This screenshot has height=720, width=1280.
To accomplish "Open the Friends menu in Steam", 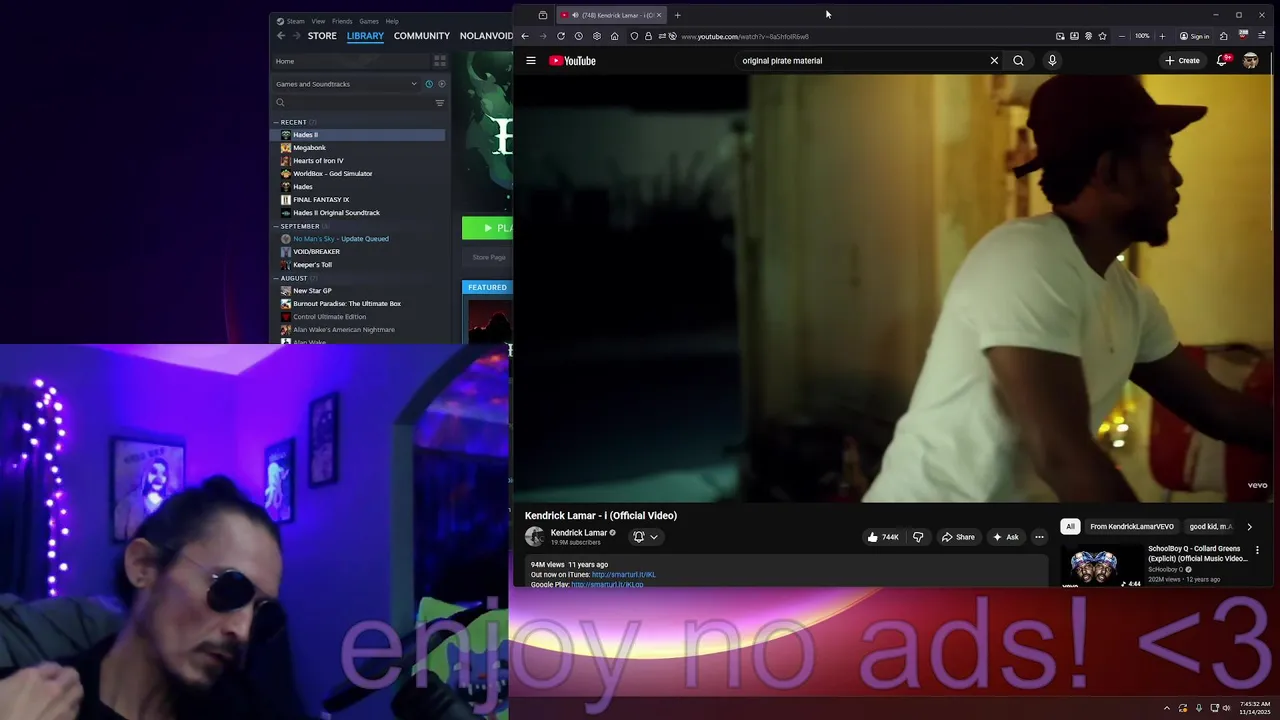I will pos(342,21).
